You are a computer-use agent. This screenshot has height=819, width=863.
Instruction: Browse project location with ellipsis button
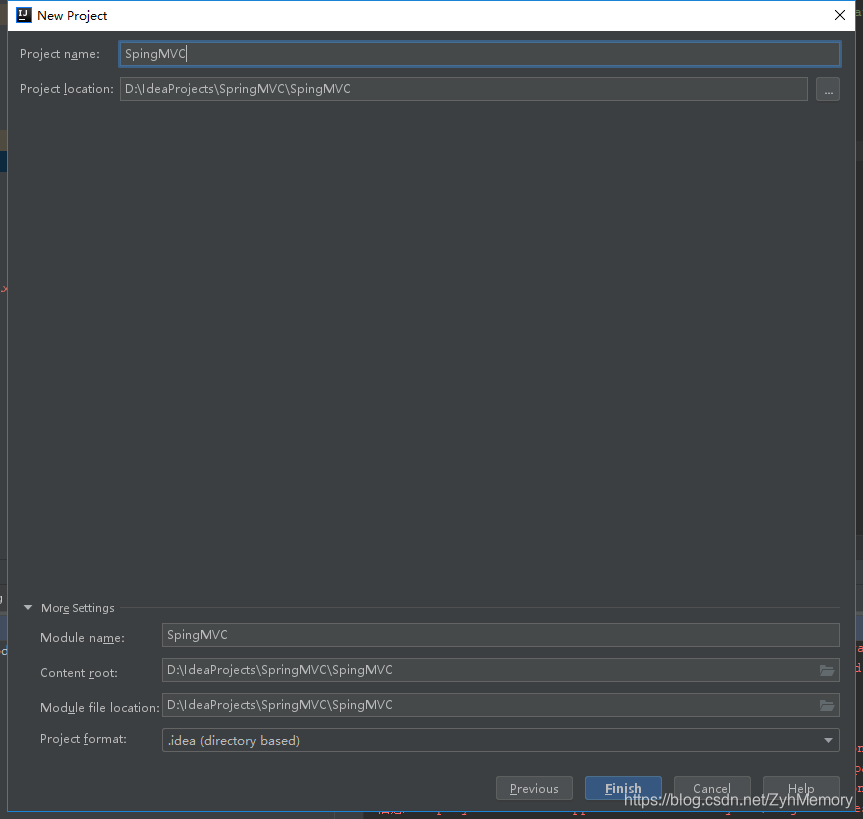828,89
